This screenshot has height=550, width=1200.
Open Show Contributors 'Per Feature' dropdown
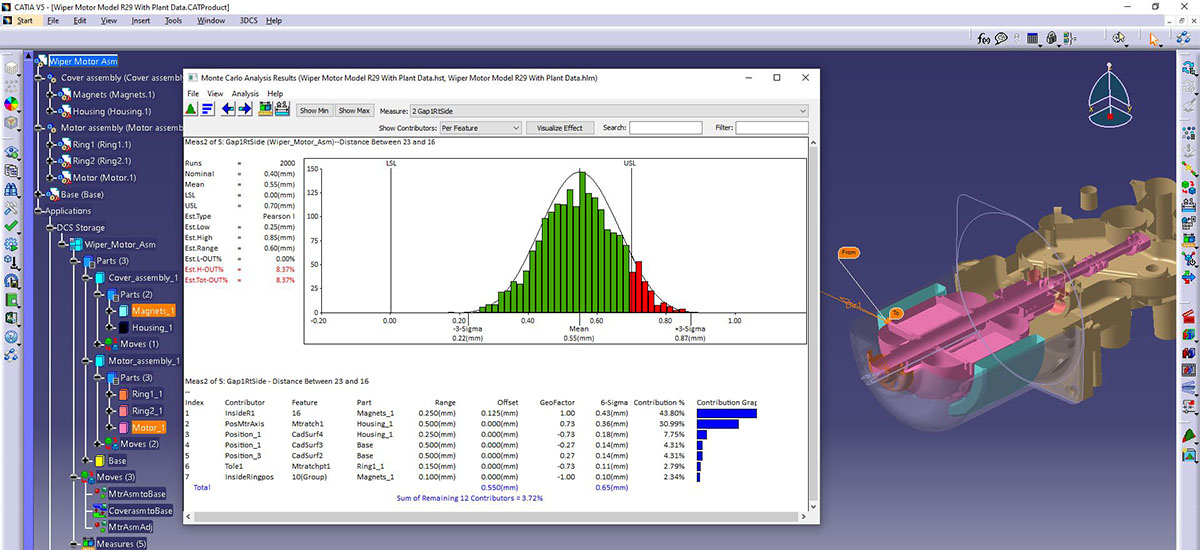(480, 128)
